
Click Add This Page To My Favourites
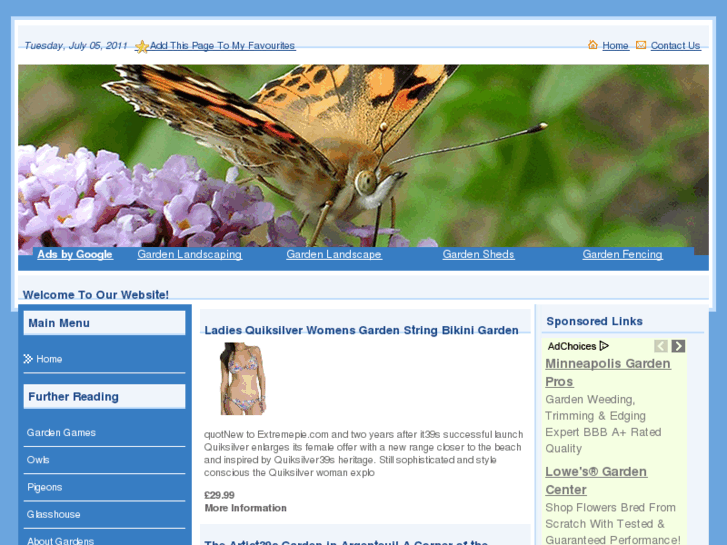pyautogui.click(x=222, y=45)
